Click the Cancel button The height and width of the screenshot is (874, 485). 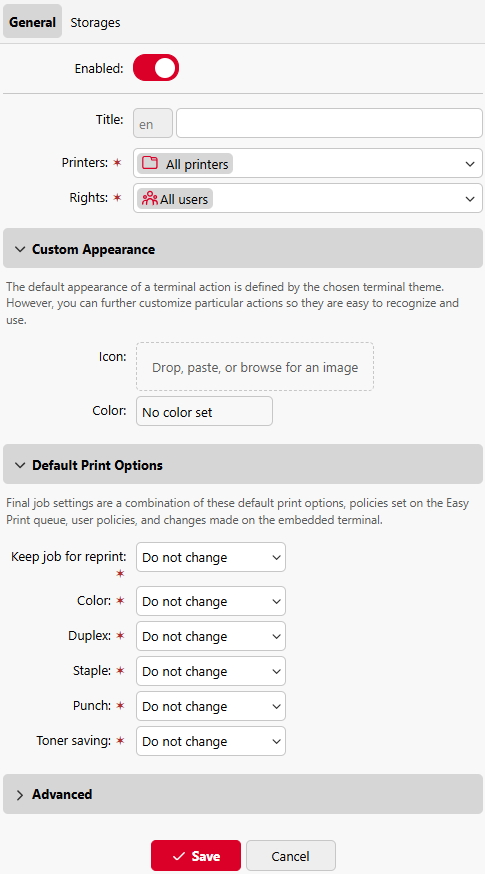[x=290, y=856]
